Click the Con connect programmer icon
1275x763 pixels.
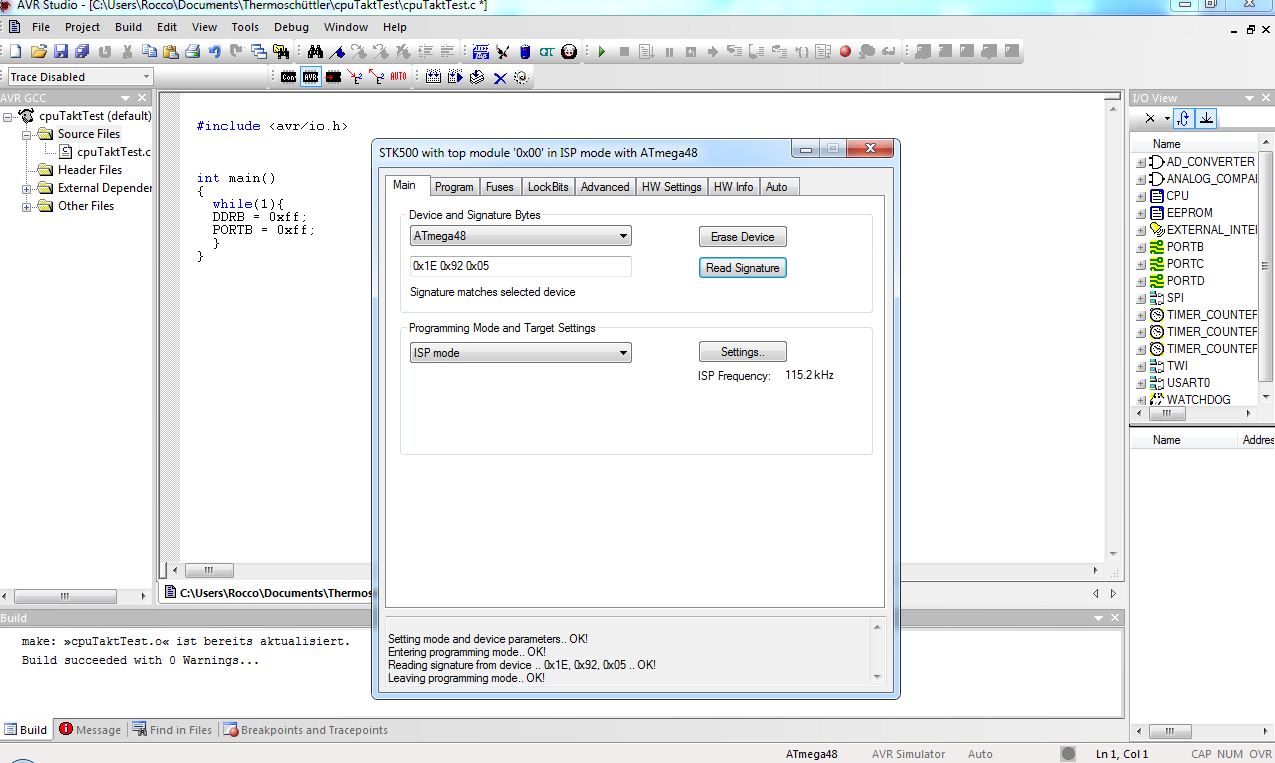tap(288, 76)
